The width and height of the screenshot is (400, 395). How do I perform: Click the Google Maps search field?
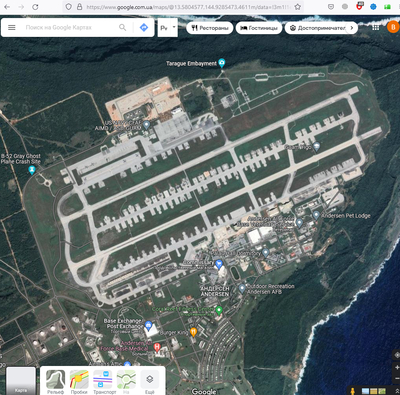(x=70, y=28)
